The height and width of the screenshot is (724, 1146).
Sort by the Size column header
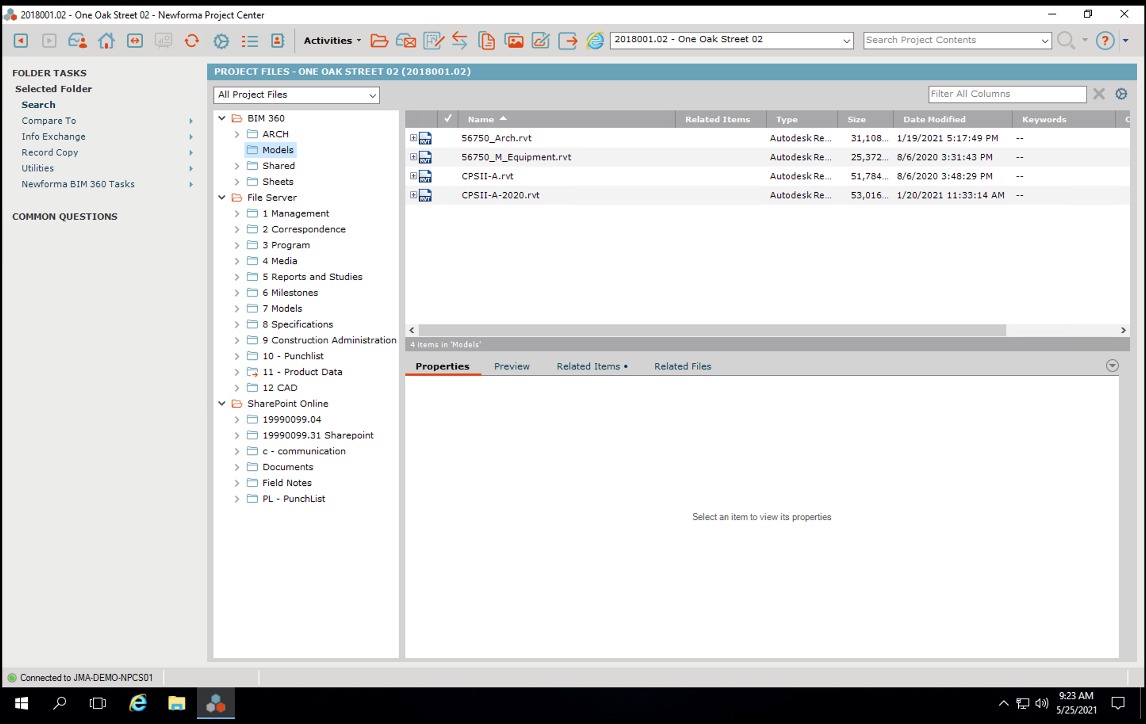[865, 118]
